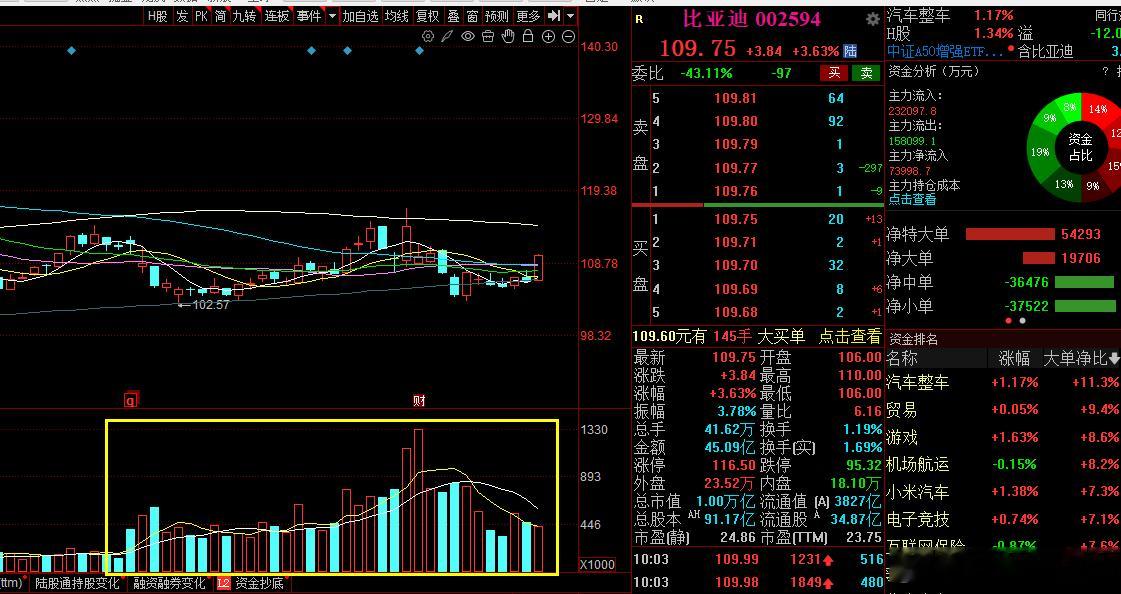1121x594 pixels.
Task: Click the 财 financial report marker
Action: (420, 400)
